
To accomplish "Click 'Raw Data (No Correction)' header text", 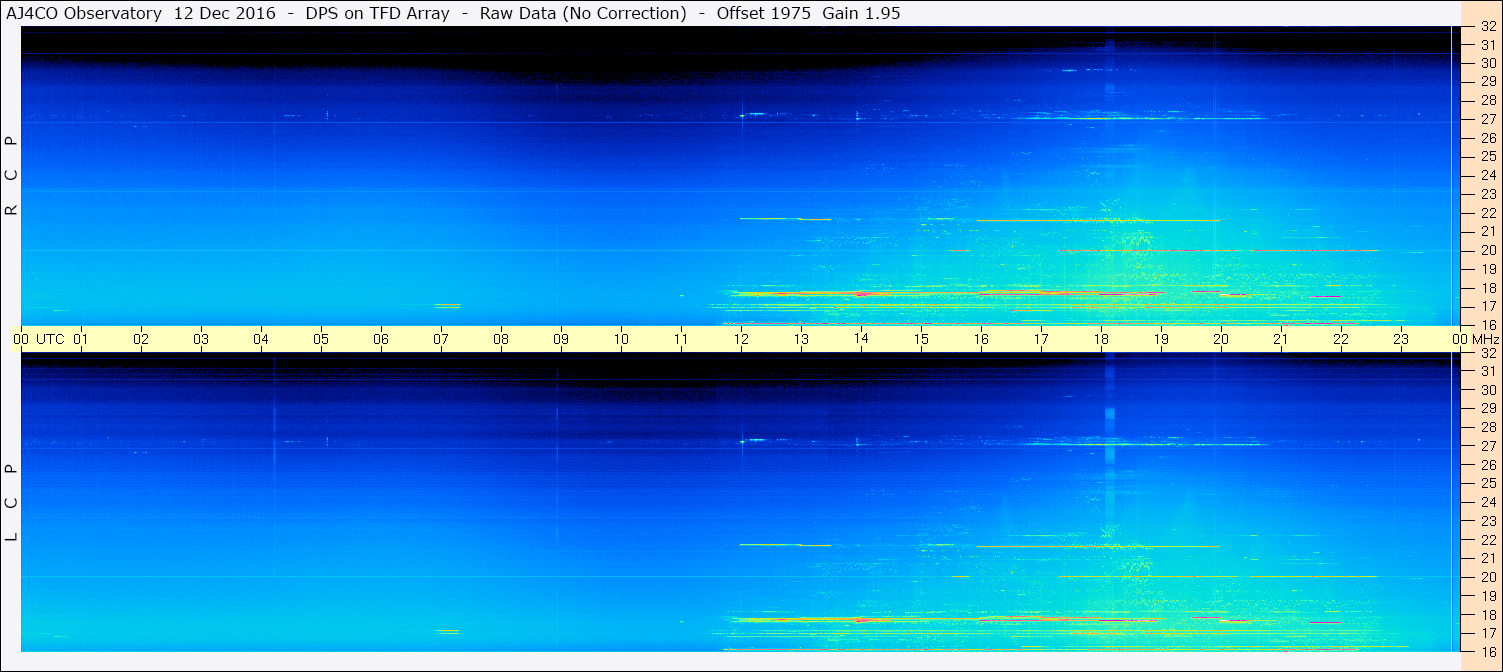I will point(583,13).
